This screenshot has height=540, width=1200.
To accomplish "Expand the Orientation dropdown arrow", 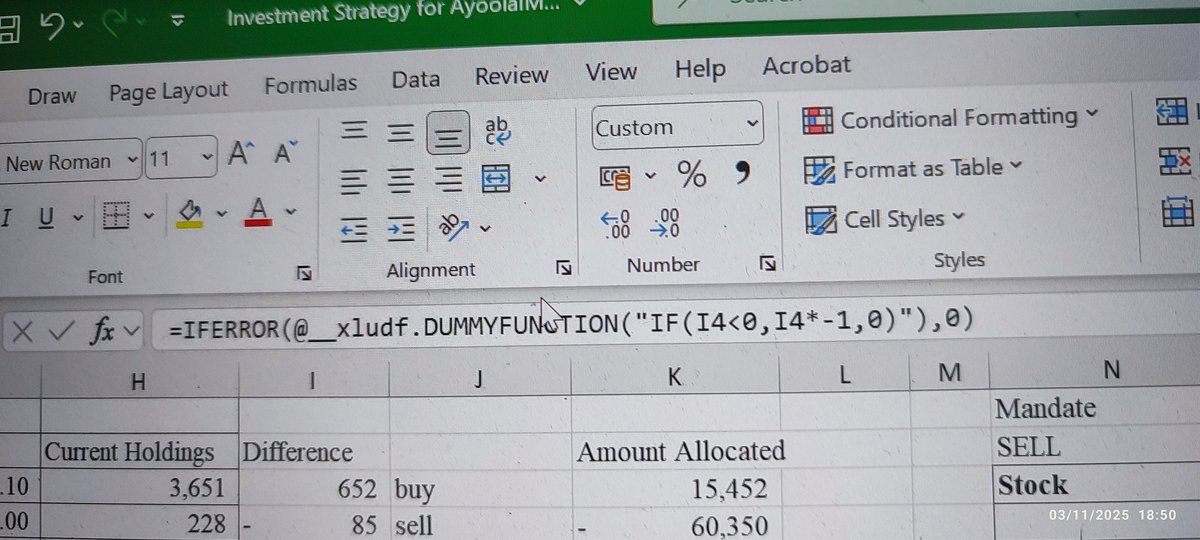I will pos(486,229).
